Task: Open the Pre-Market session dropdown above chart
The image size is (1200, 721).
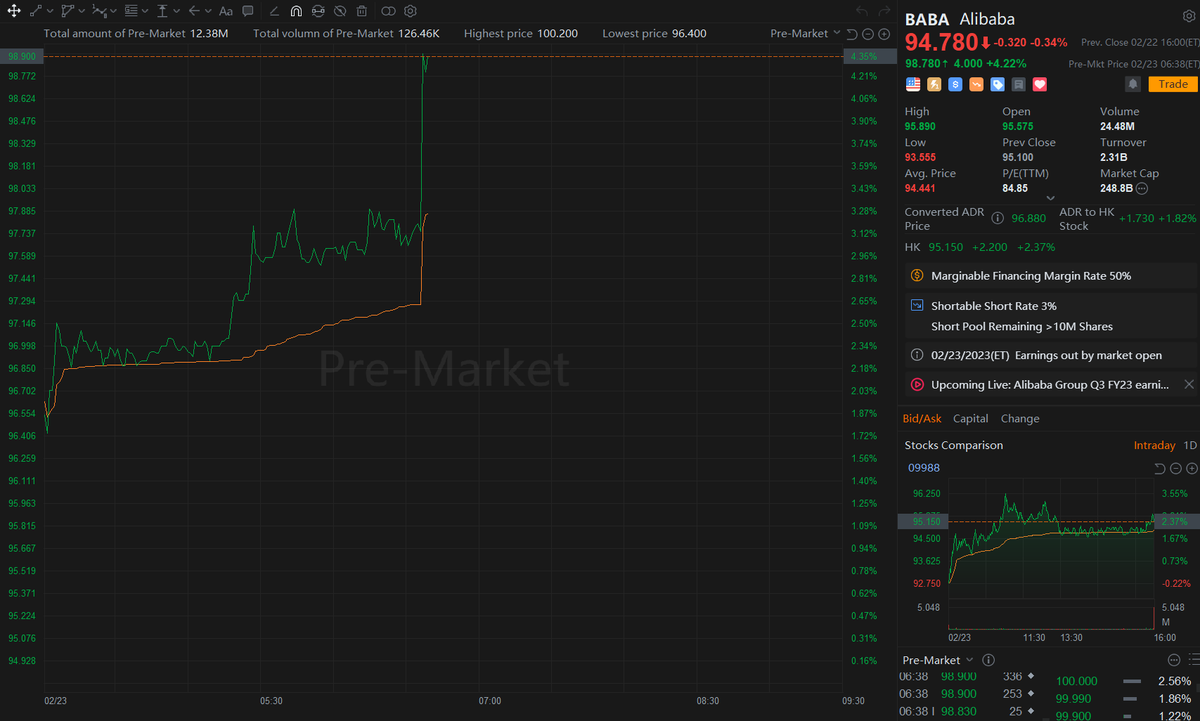Action: (x=805, y=33)
